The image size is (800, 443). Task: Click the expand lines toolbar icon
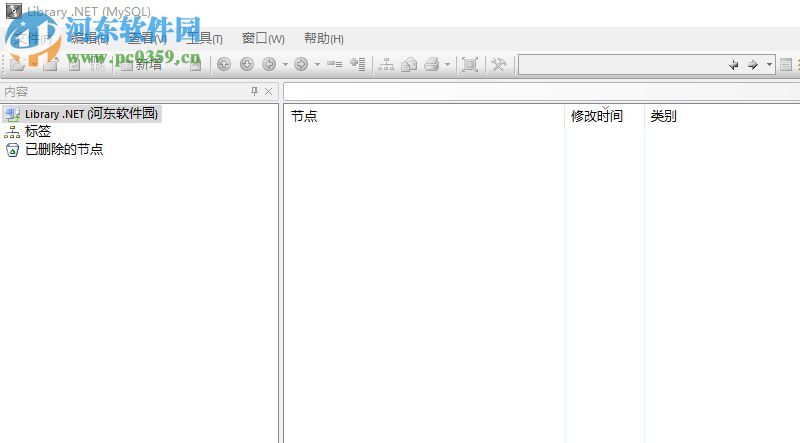tap(358, 64)
